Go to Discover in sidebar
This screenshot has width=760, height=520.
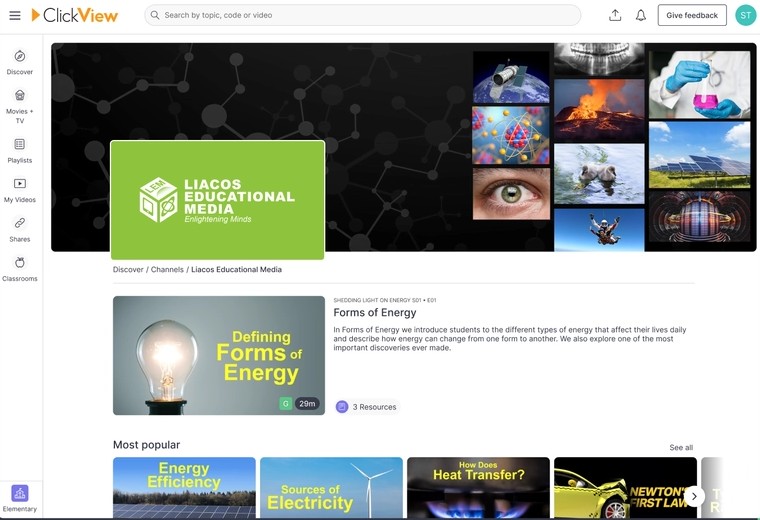tap(20, 63)
